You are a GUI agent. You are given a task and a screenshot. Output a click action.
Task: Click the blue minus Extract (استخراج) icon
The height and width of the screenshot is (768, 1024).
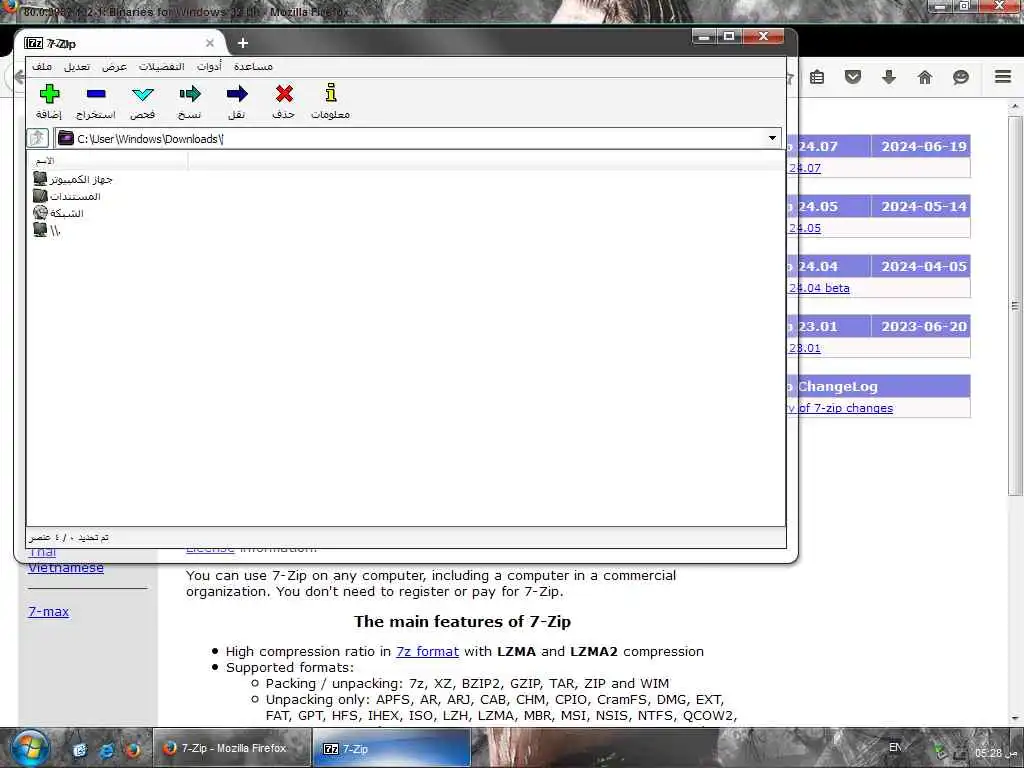coord(96,94)
